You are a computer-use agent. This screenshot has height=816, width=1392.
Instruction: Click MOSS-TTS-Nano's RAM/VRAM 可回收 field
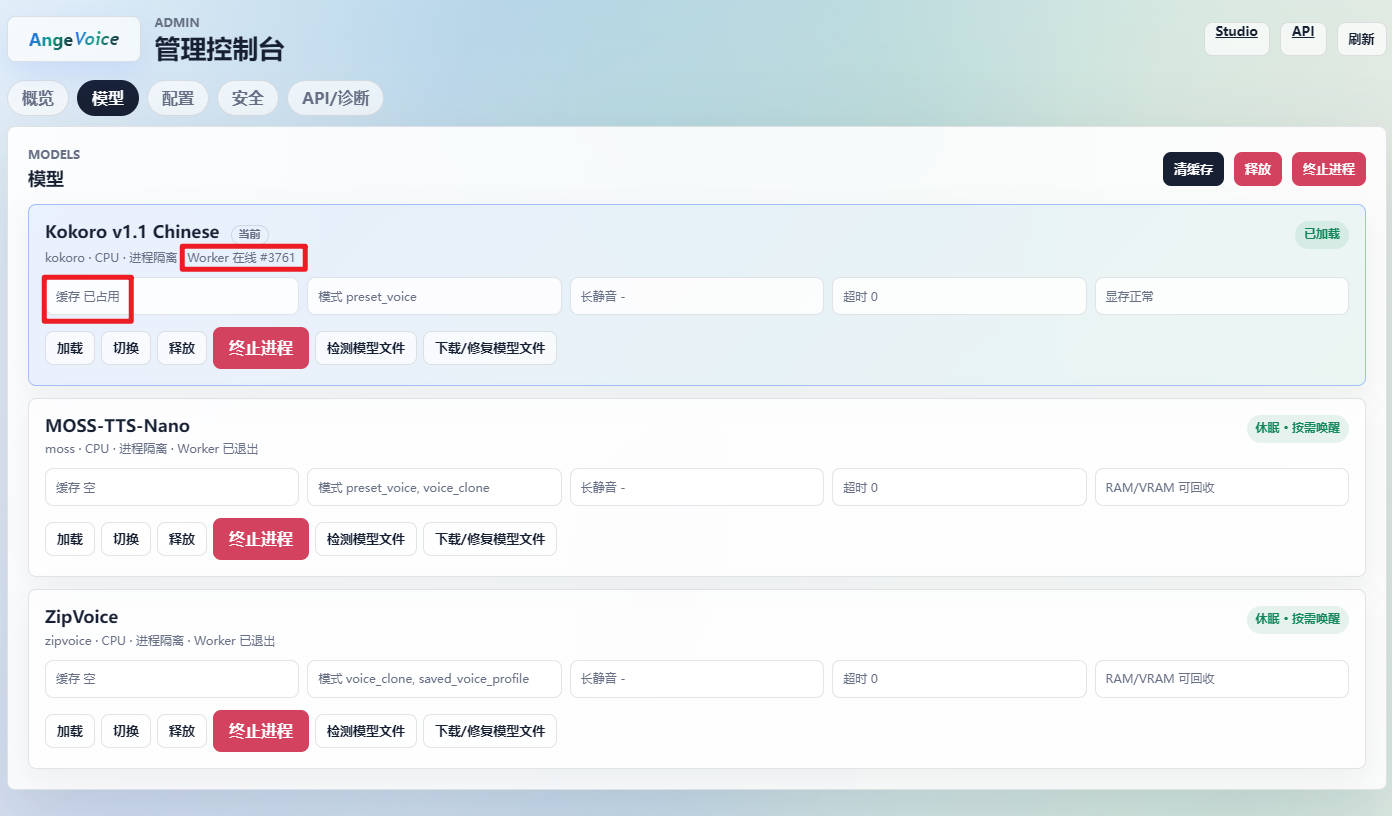tap(1222, 487)
